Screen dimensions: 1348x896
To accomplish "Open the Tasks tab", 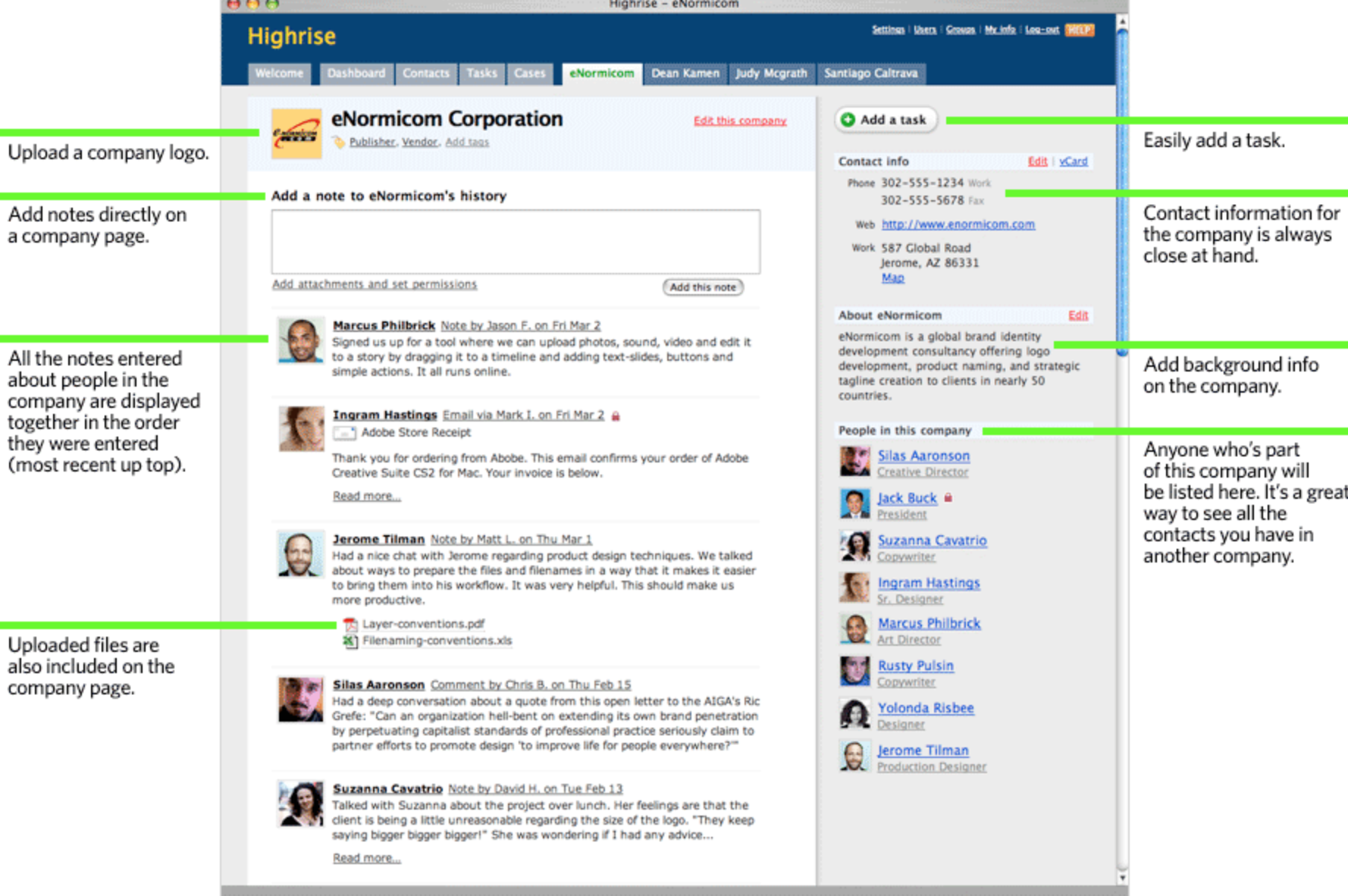I will 481,74.
